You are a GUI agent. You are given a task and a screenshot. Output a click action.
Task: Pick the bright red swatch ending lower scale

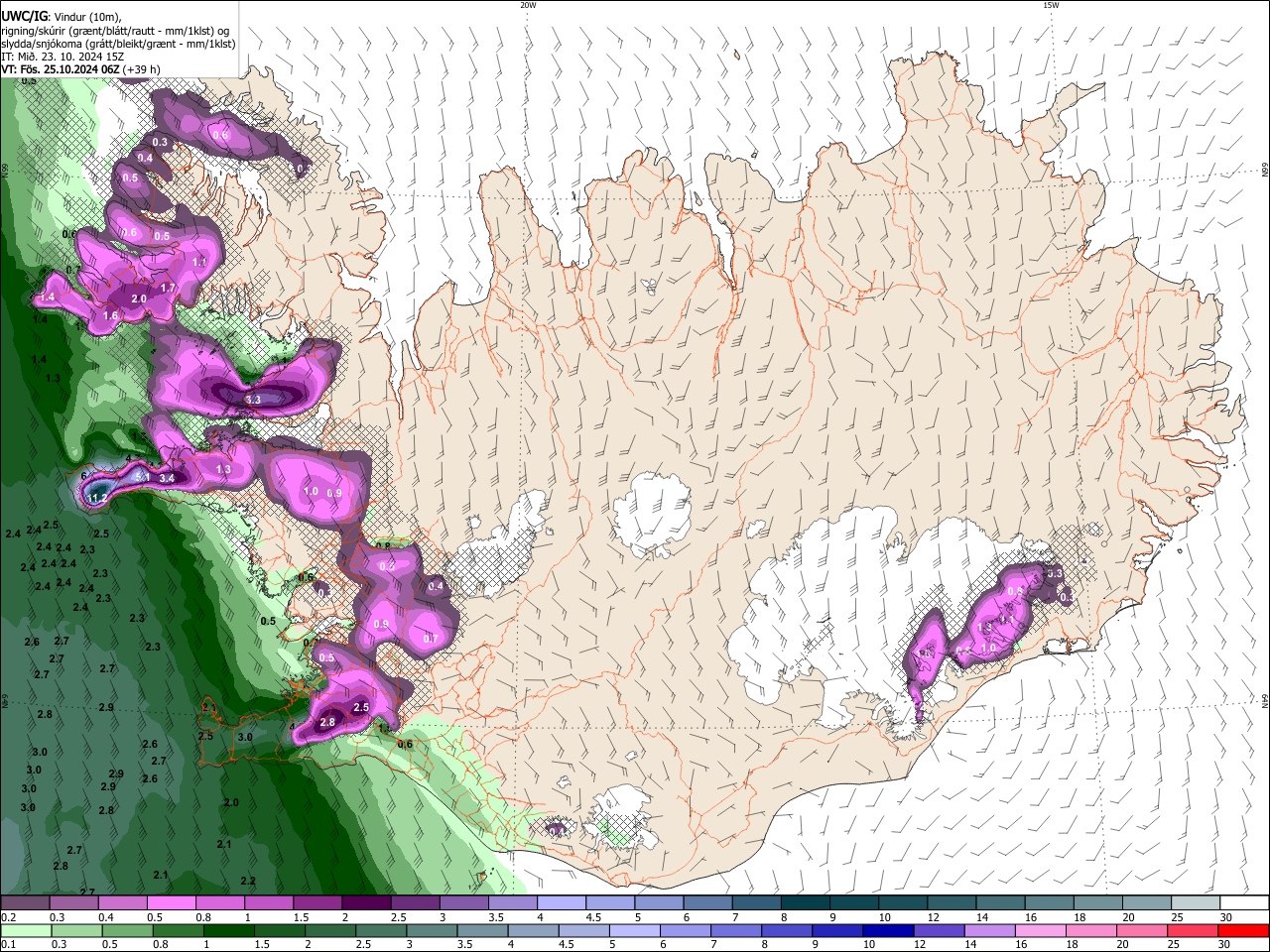[x=1244, y=930]
